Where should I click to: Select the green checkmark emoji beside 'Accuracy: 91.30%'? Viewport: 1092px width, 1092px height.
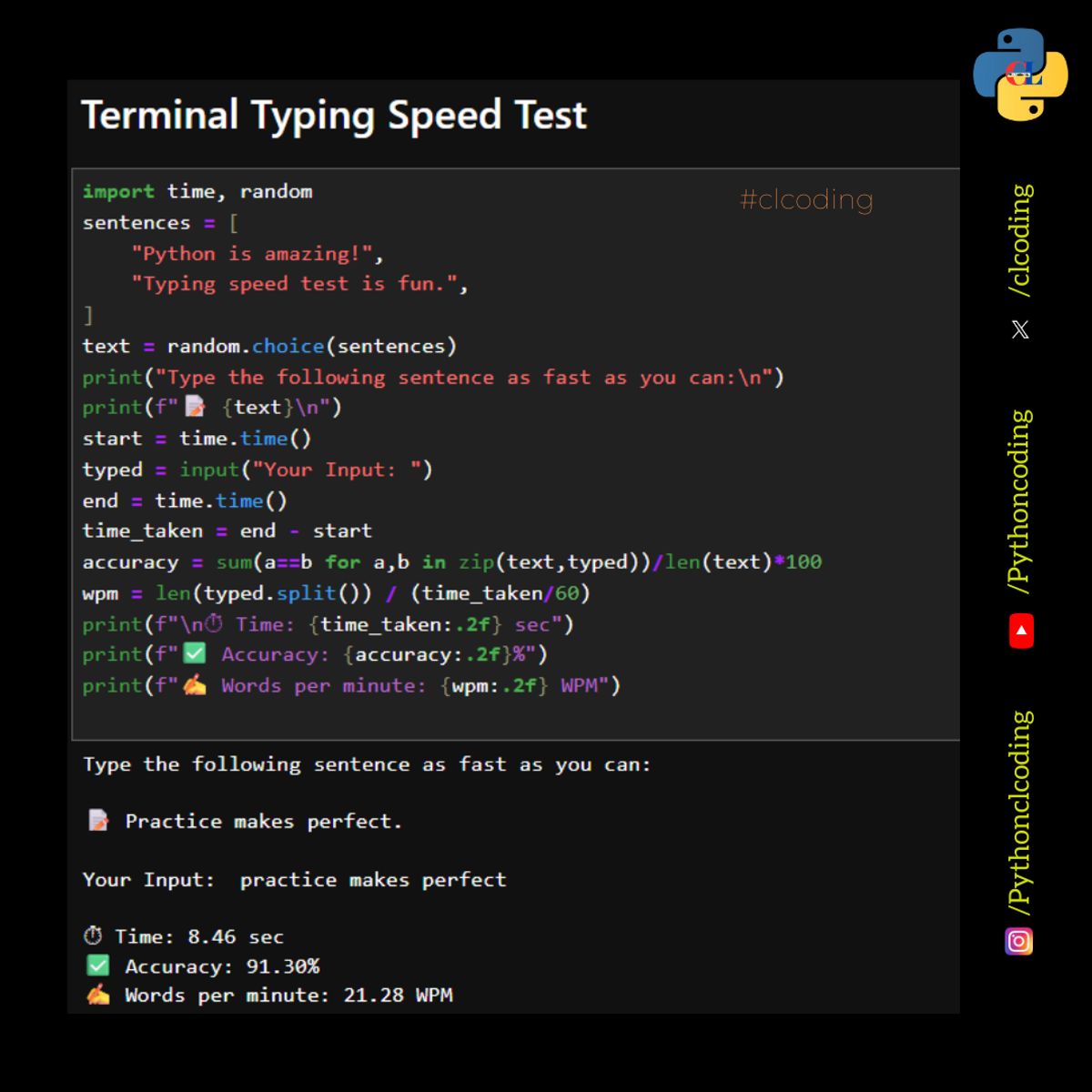point(97,966)
